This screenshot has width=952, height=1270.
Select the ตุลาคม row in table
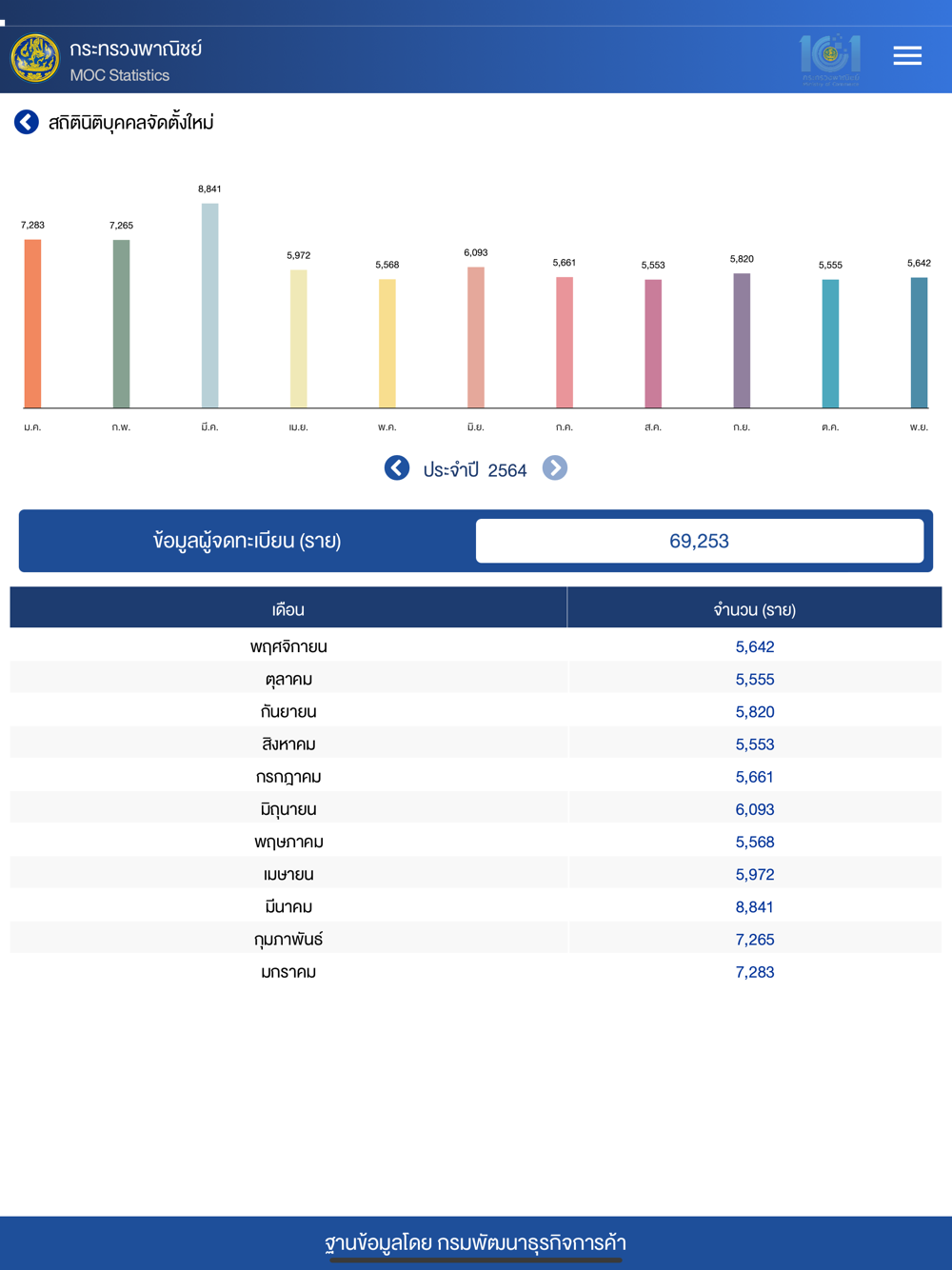click(476, 679)
